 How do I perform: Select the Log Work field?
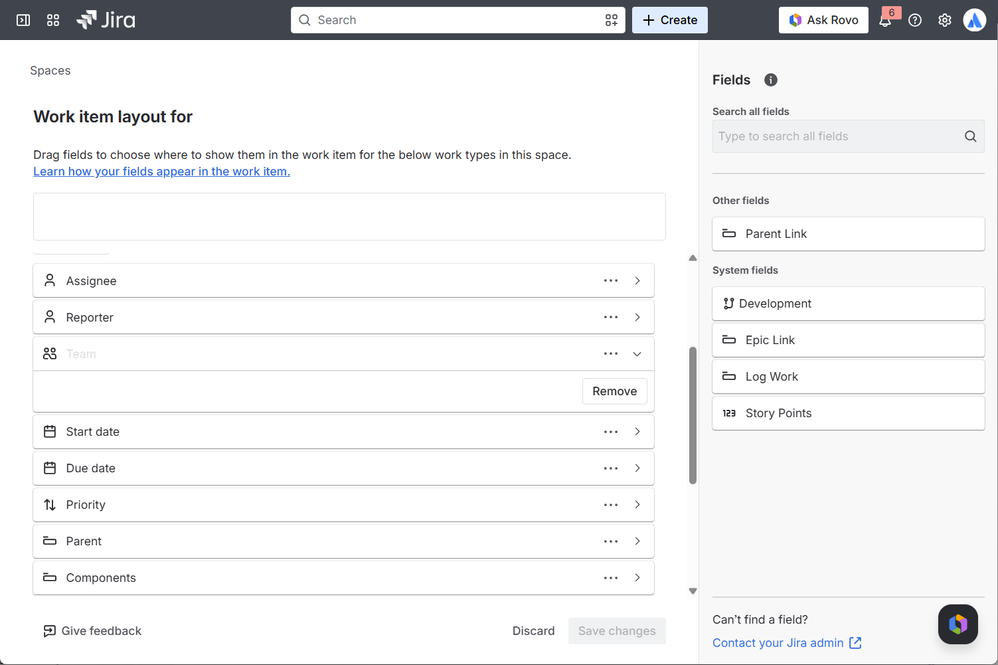point(848,377)
